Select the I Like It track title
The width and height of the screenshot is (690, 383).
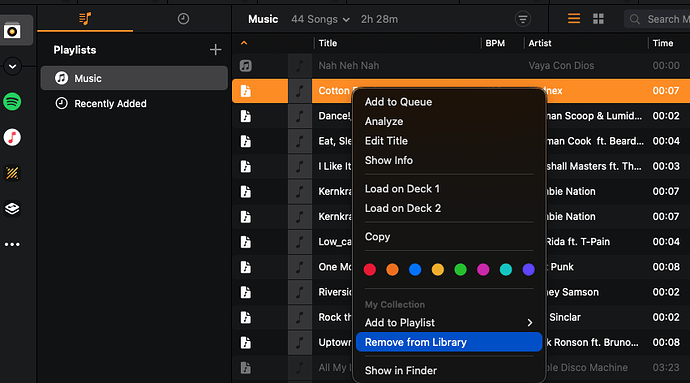tap(335, 166)
